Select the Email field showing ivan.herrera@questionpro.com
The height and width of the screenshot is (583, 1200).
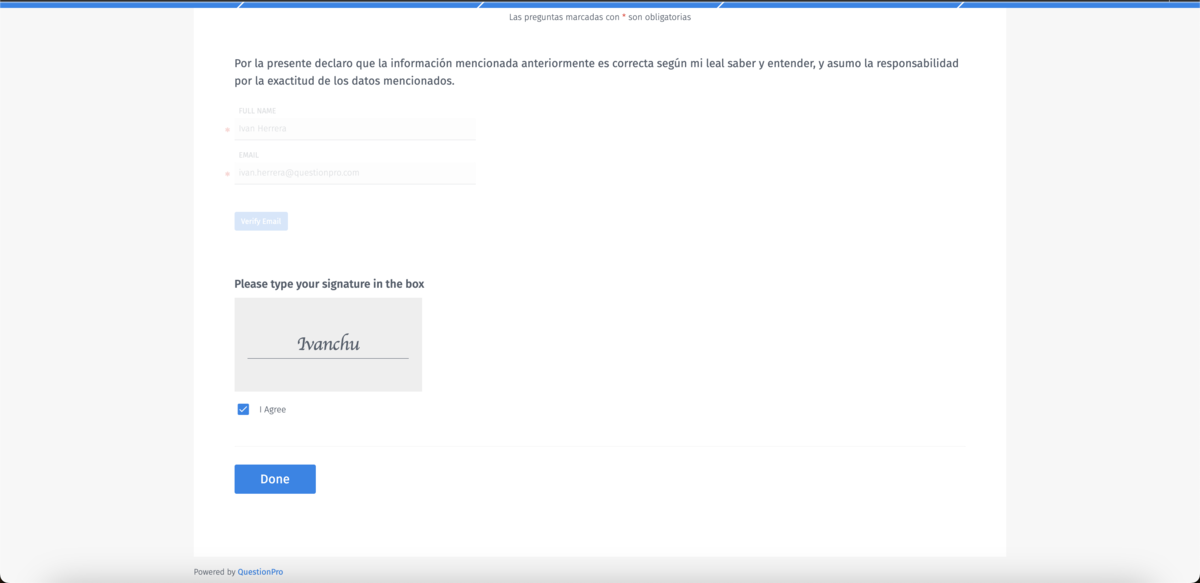pos(354,172)
